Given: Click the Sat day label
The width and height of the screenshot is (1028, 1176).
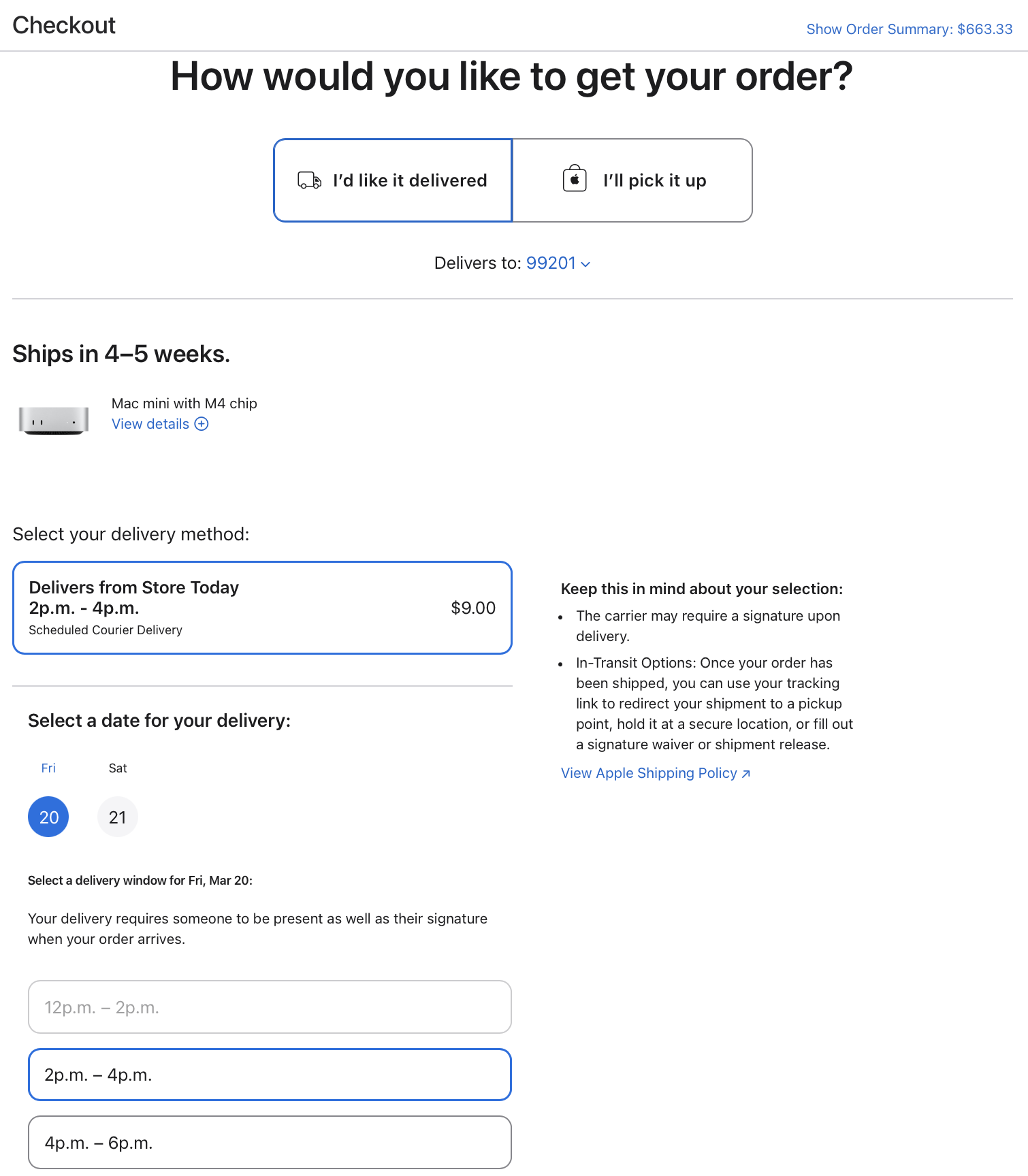Looking at the screenshot, I should [118, 768].
